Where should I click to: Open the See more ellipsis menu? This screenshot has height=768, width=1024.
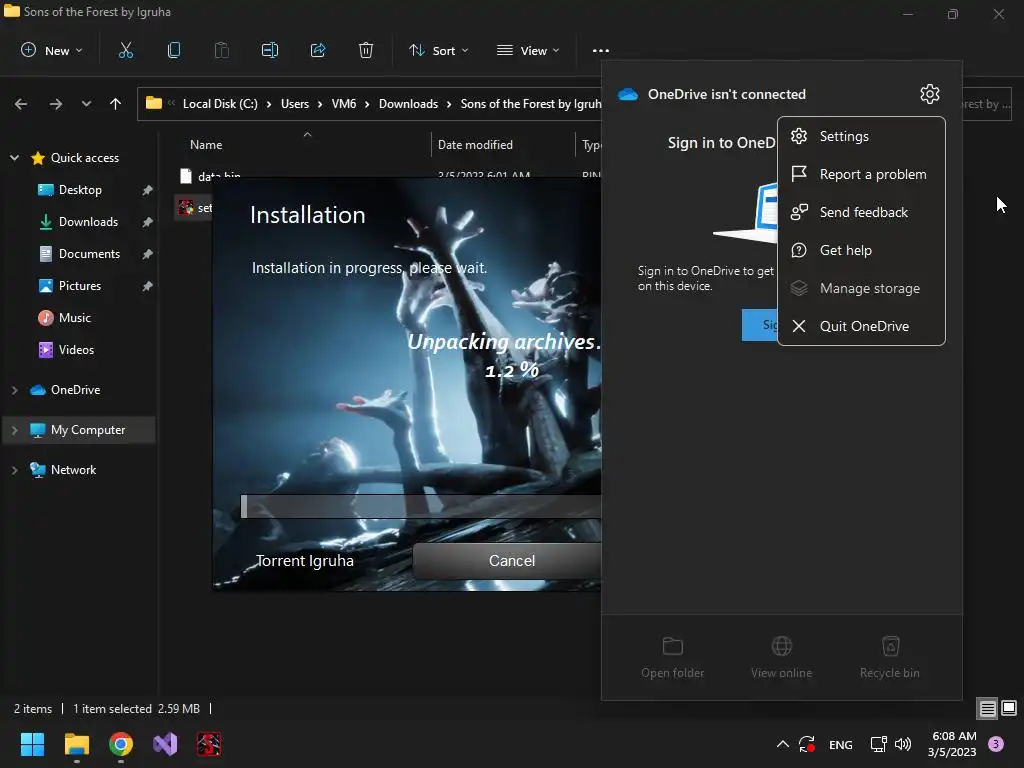pos(601,50)
